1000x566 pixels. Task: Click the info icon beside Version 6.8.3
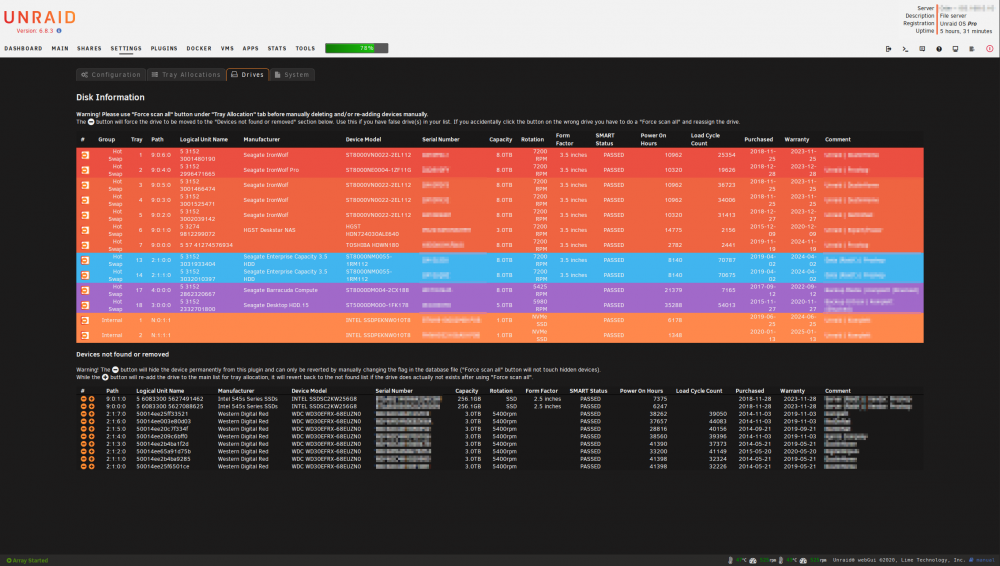[x=59, y=31]
